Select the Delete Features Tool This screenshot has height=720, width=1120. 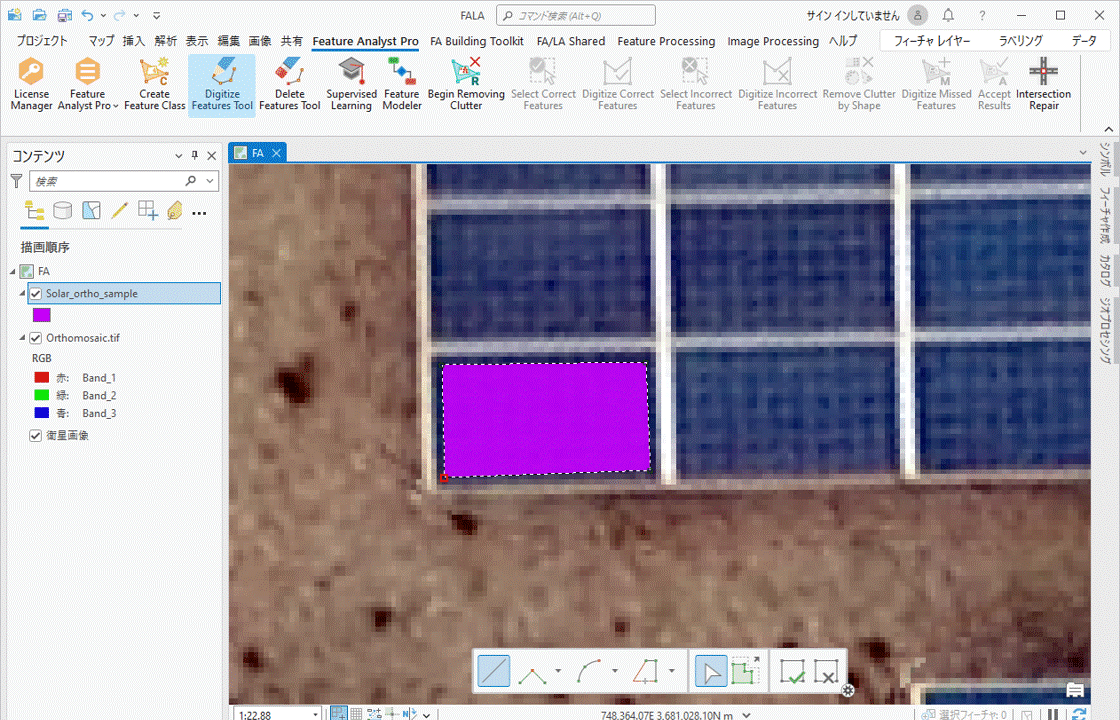click(x=289, y=84)
